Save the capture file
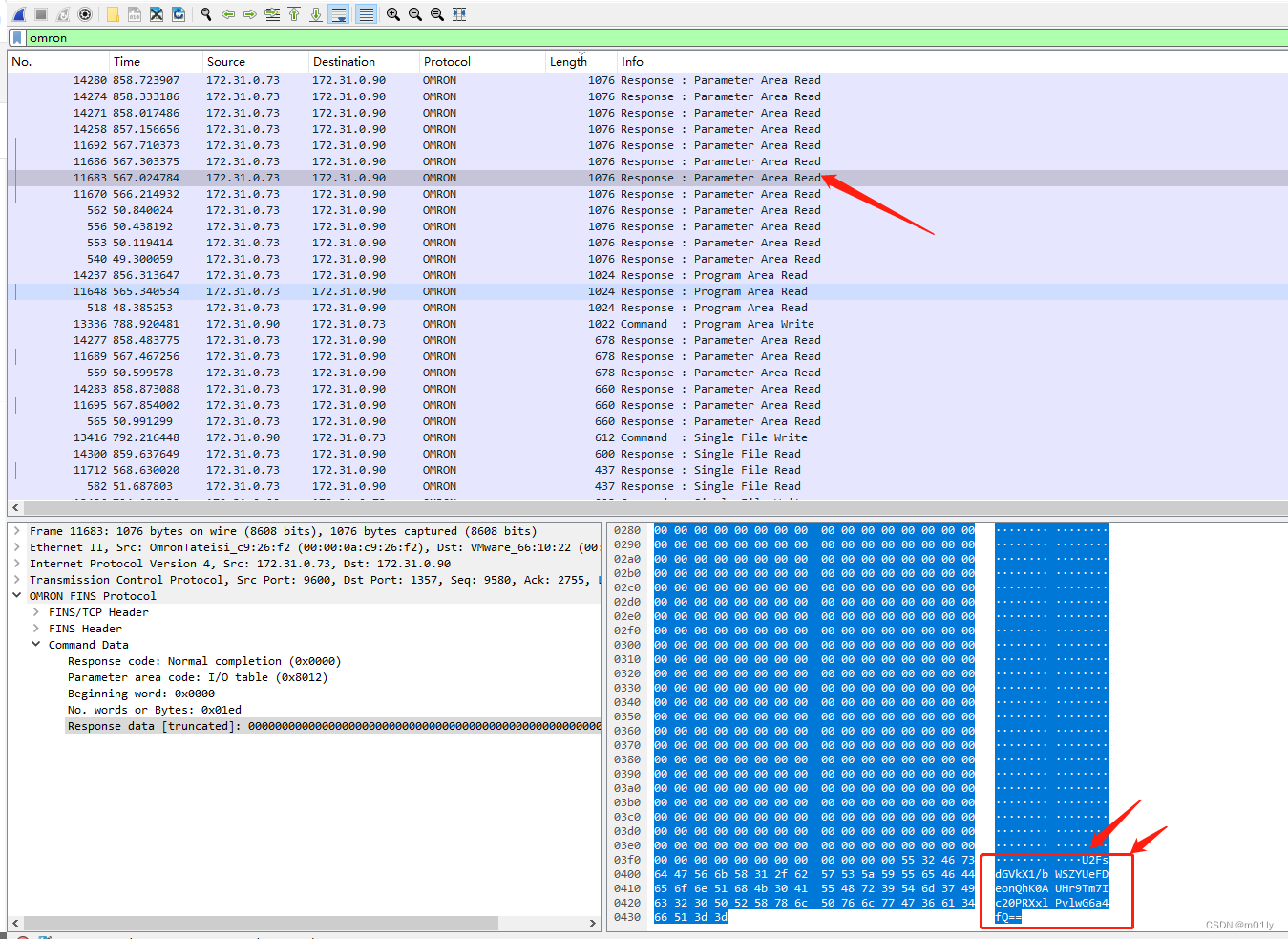The height and width of the screenshot is (939, 1288). [x=135, y=14]
